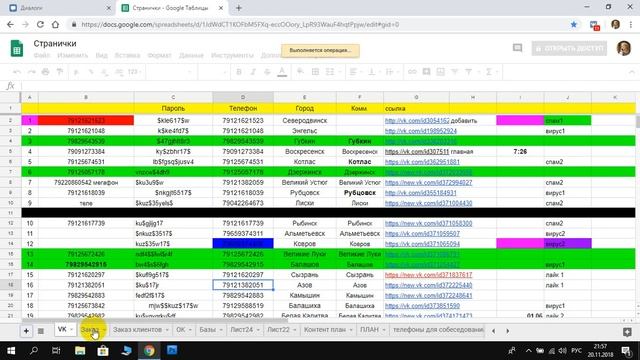Screen dimensions: 640x360
Task: Open the font size dropdown
Action: pyautogui.click(x=213, y=72)
